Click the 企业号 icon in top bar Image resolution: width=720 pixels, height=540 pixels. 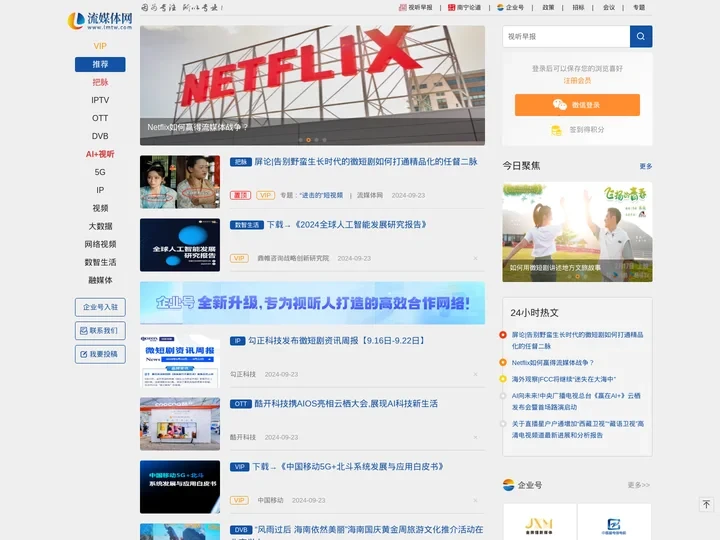point(501,7)
